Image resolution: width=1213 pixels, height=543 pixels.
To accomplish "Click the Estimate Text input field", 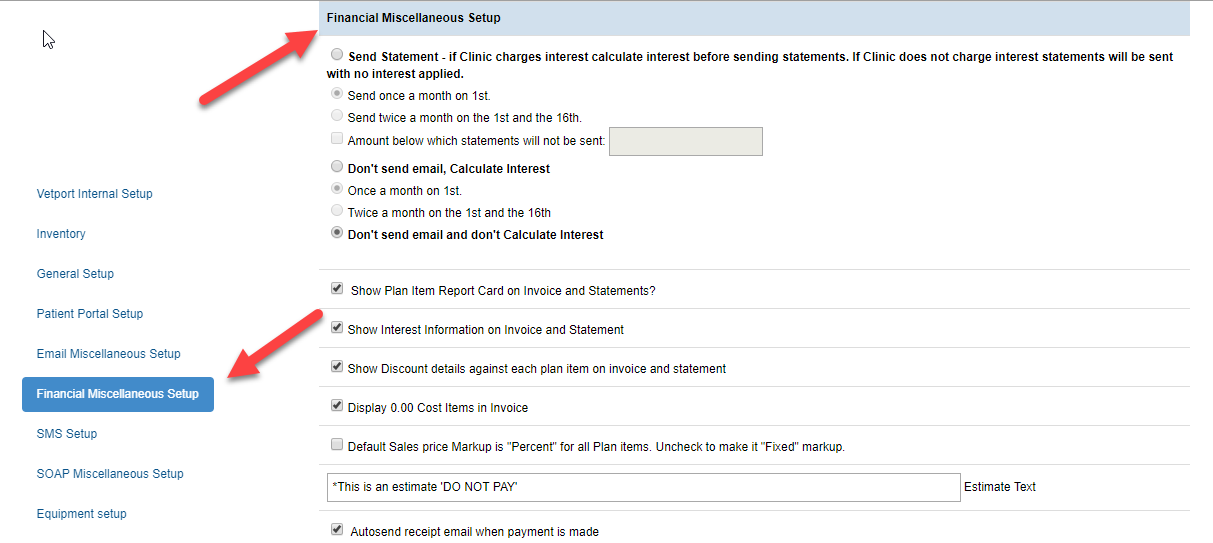I will pyautogui.click(x=643, y=487).
